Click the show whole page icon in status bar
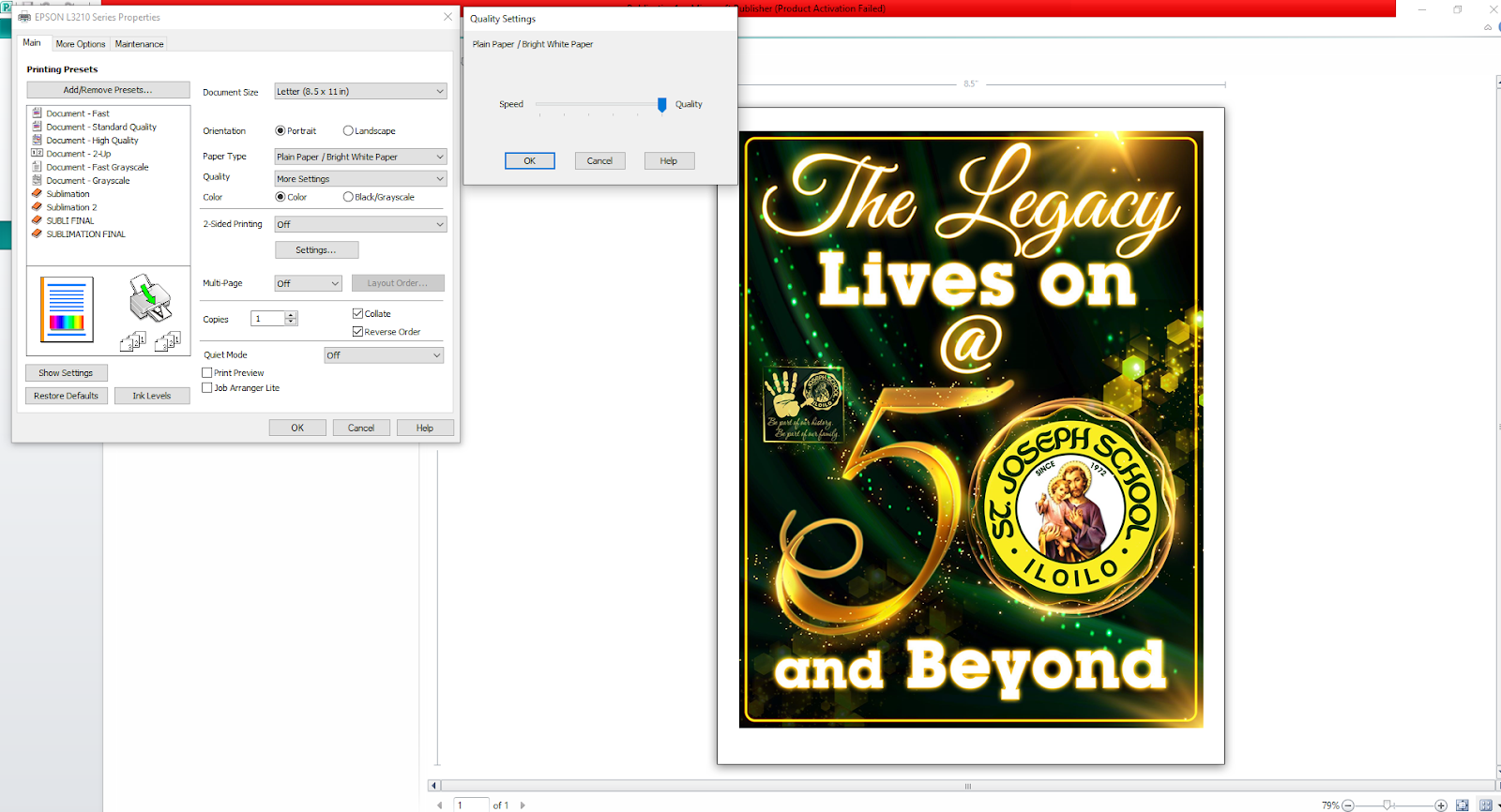Viewport: 1501px width, 812px height. tap(1462, 805)
